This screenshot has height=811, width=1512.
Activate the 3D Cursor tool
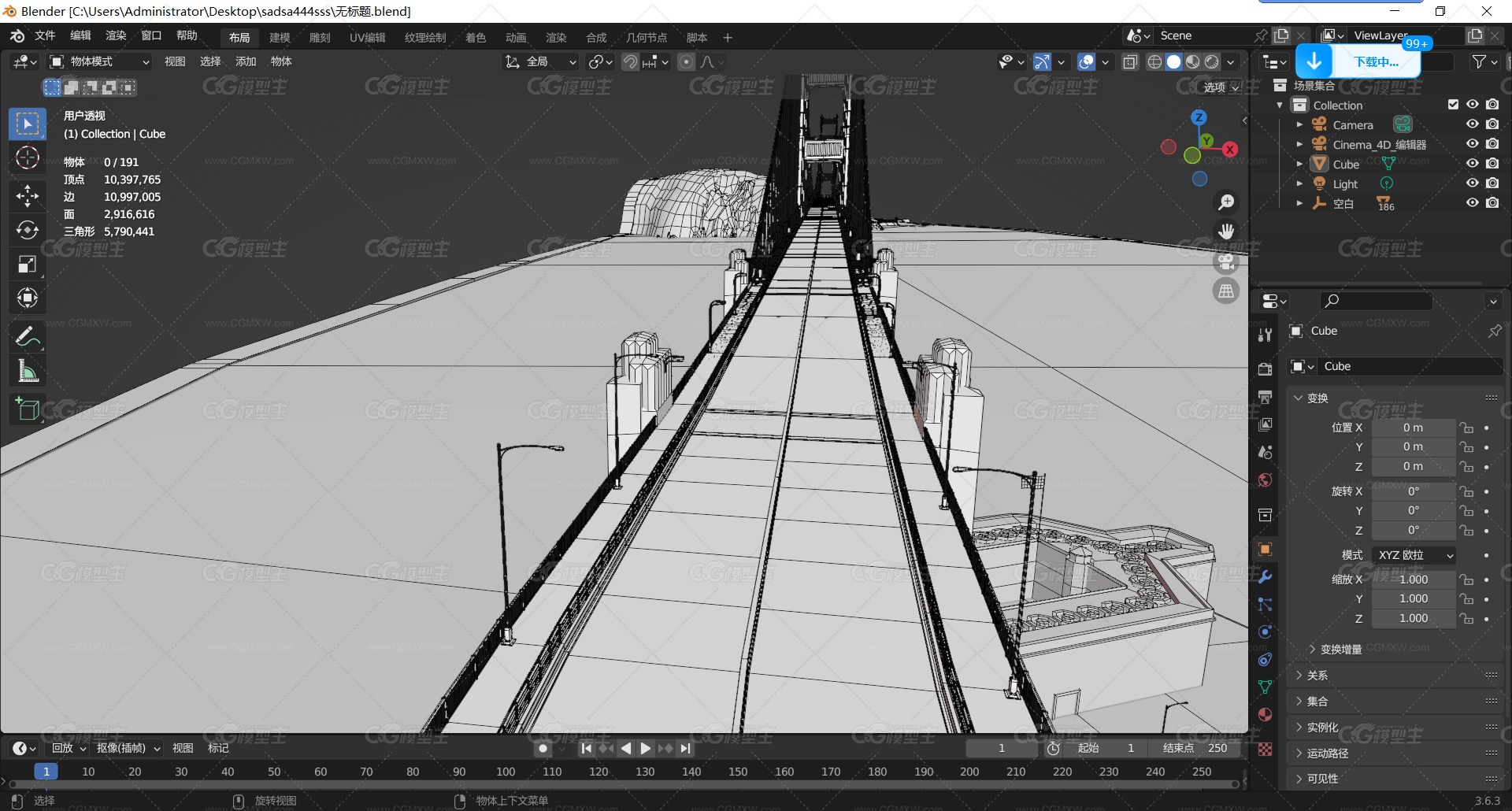tap(28, 158)
